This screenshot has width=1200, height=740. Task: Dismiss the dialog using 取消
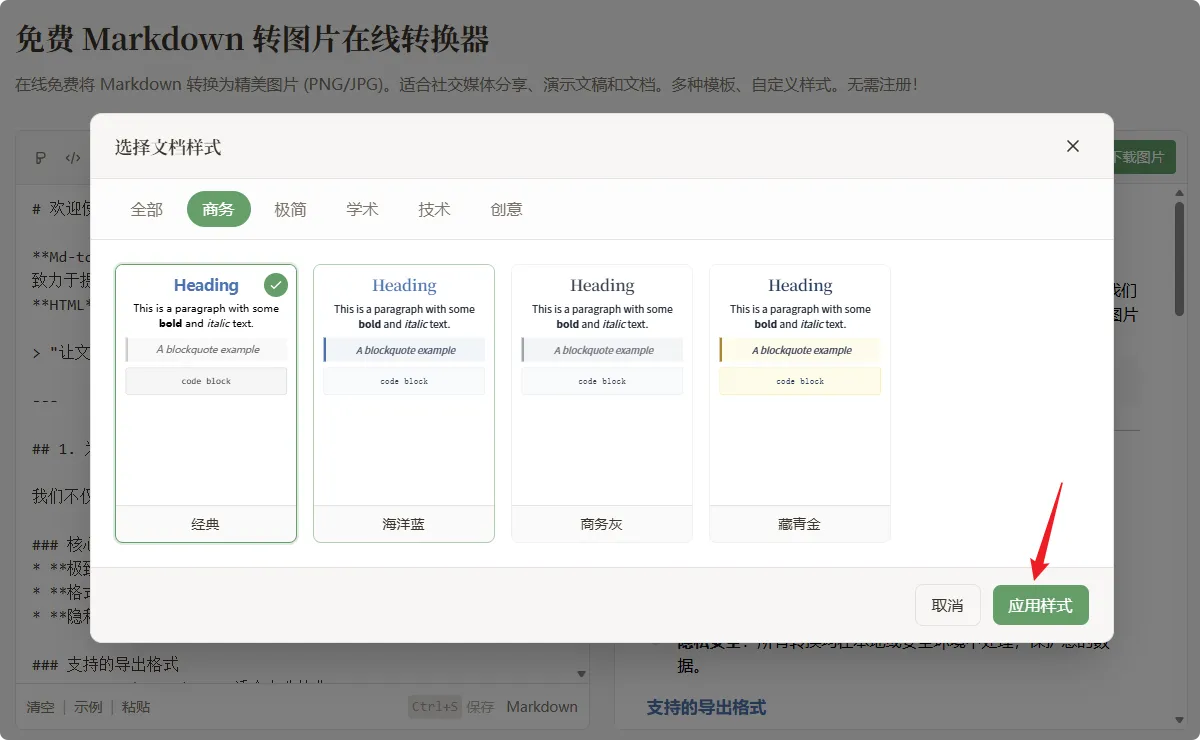[947, 605]
